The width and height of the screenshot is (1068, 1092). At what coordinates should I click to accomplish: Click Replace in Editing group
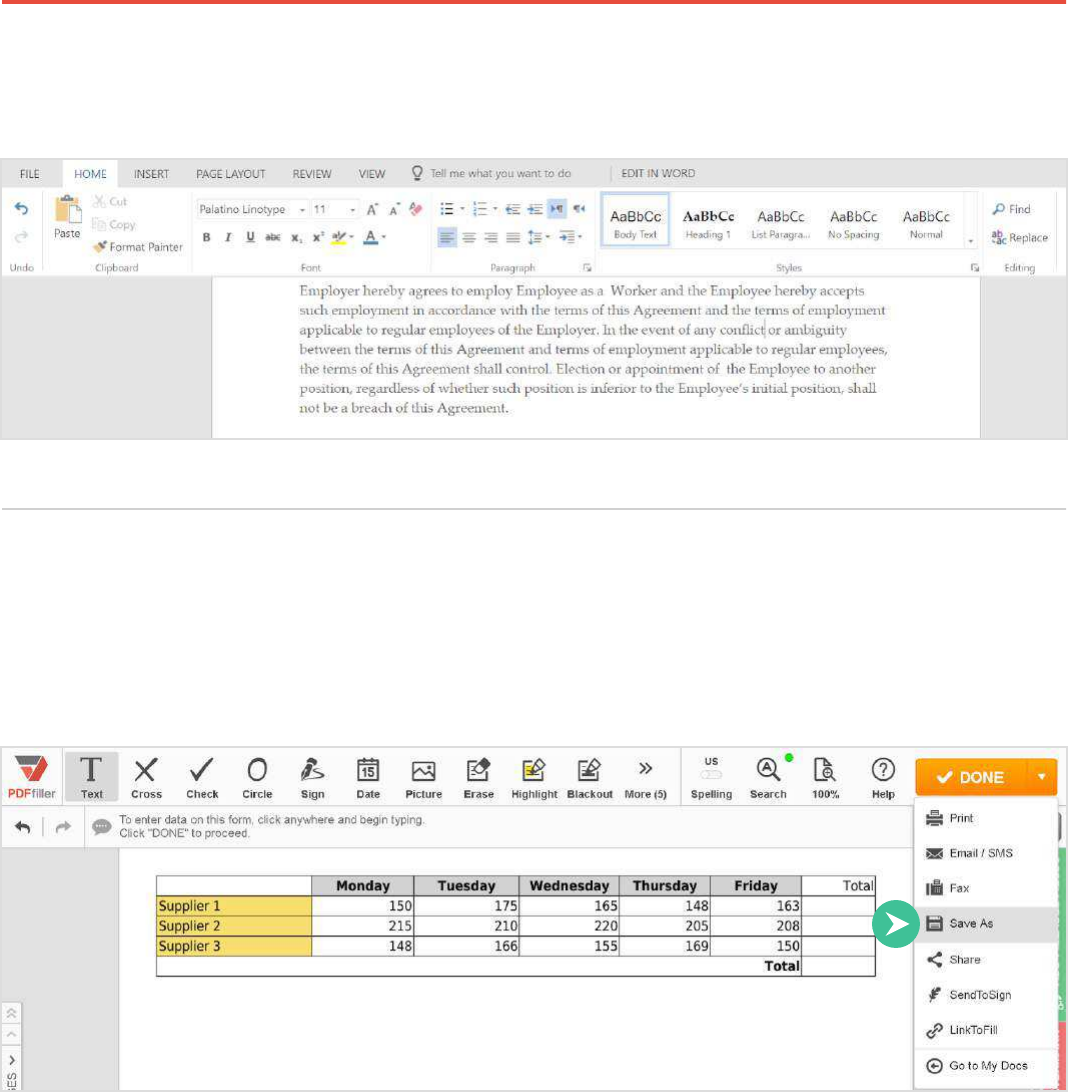point(1020,237)
